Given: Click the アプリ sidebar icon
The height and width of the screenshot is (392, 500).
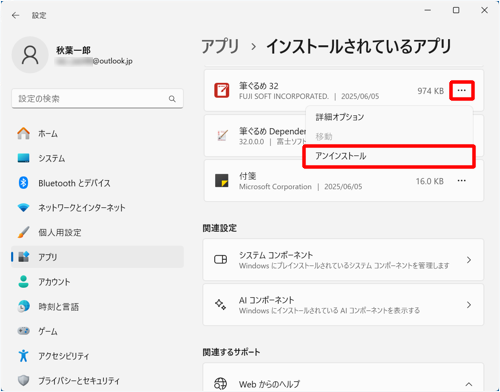Looking at the screenshot, I should click(23, 257).
